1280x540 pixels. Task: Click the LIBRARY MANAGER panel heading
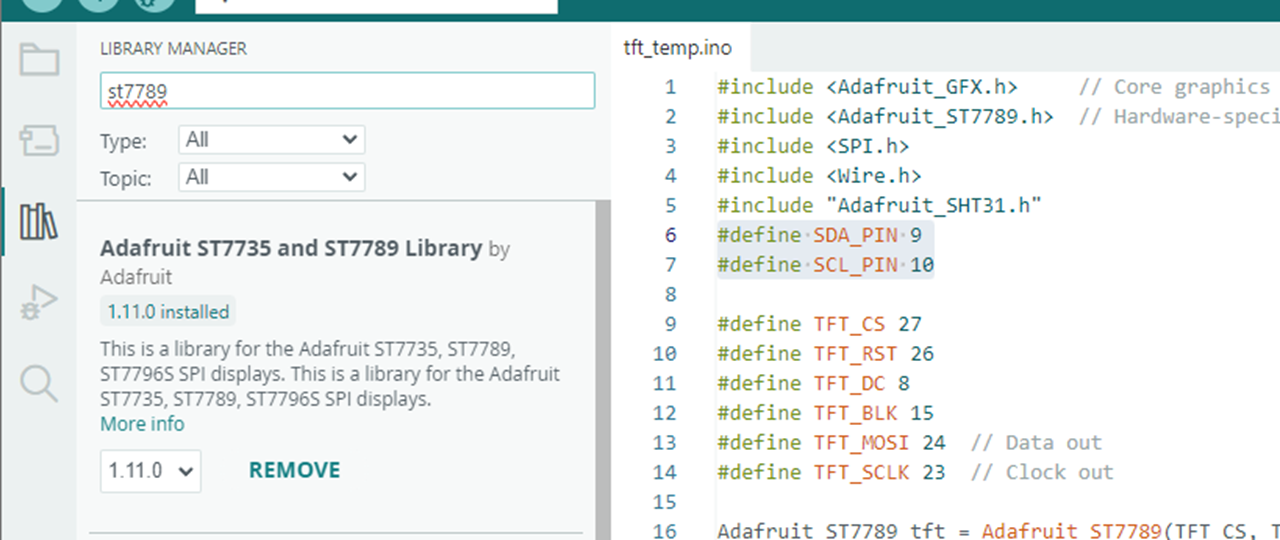pyautogui.click(x=173, y=48)
